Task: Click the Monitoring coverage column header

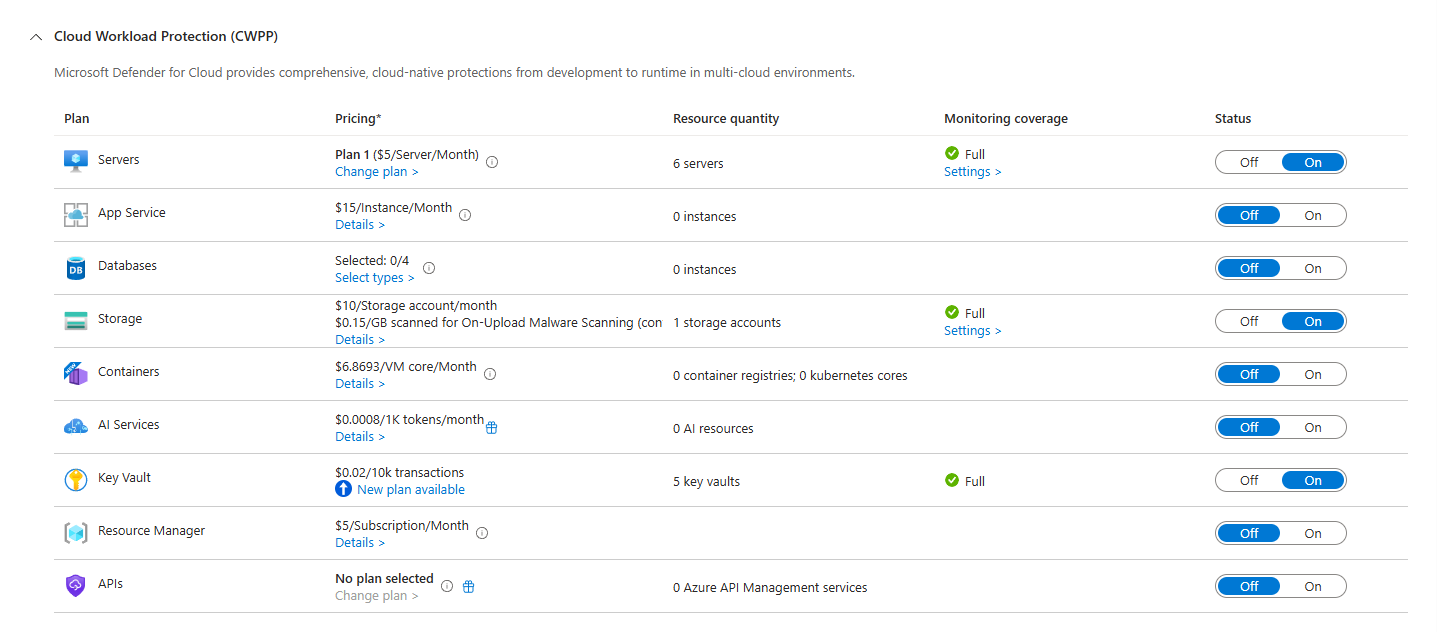Action: click(1005, 118)
